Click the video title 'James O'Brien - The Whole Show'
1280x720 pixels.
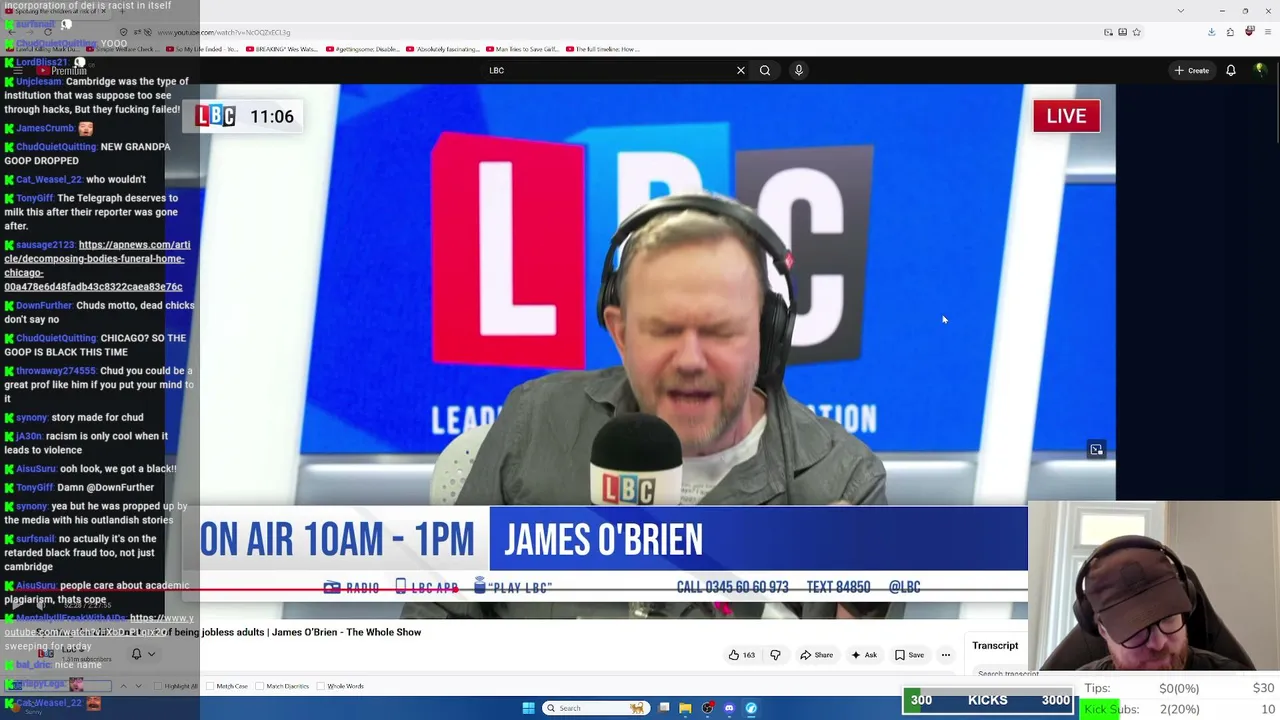pyautogui.click(x=346, y=632)
